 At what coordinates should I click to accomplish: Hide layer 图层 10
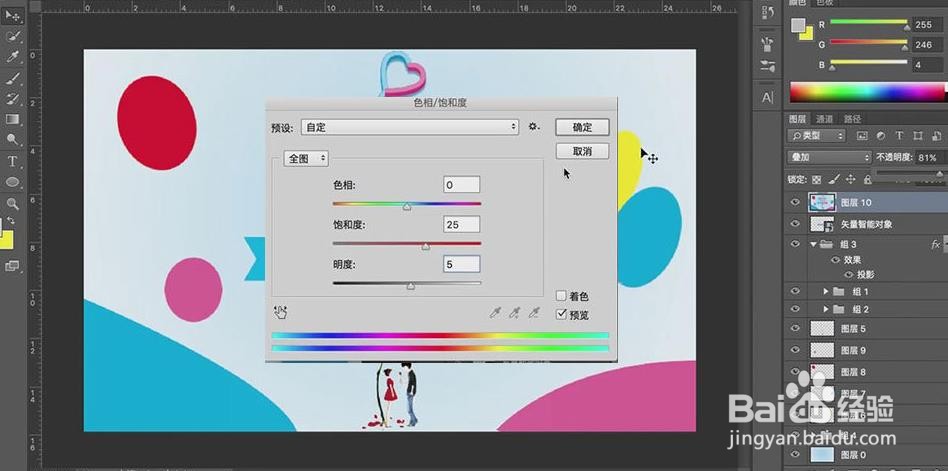(795, 203)
